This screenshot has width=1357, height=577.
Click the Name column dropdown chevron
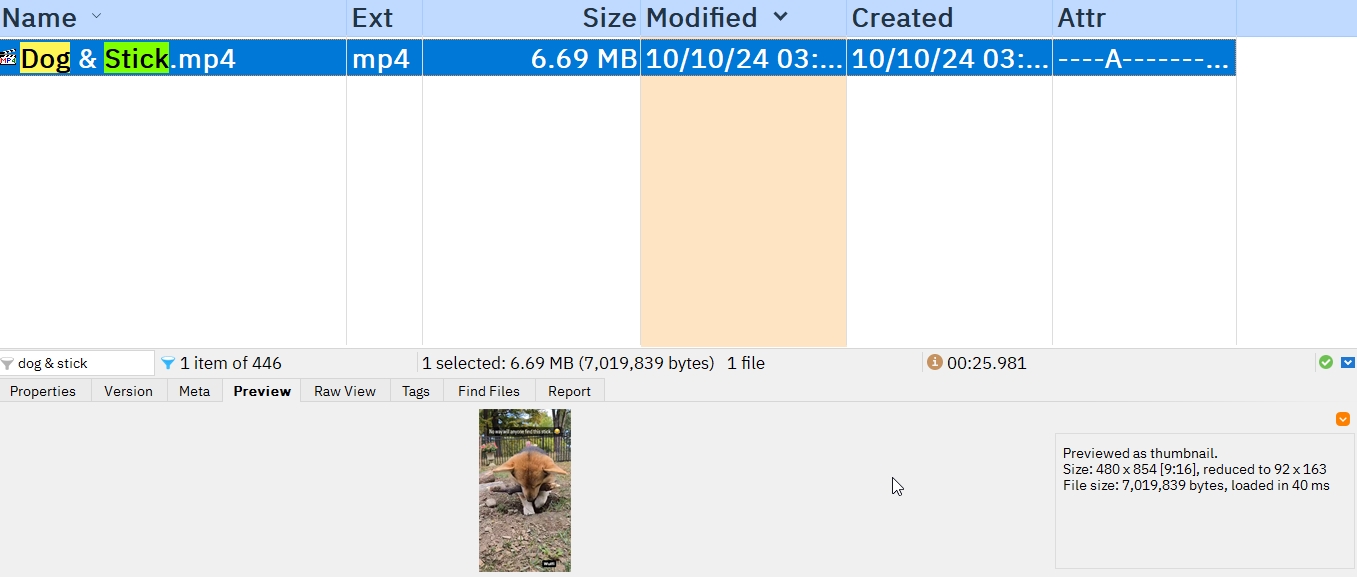(96, 17)
